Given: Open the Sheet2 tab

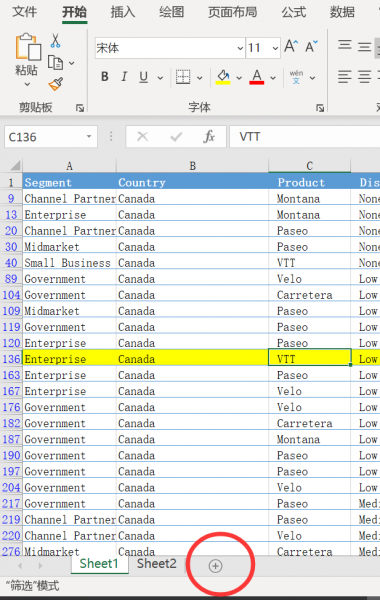Looking at the screenshot, I should [157, 564].
